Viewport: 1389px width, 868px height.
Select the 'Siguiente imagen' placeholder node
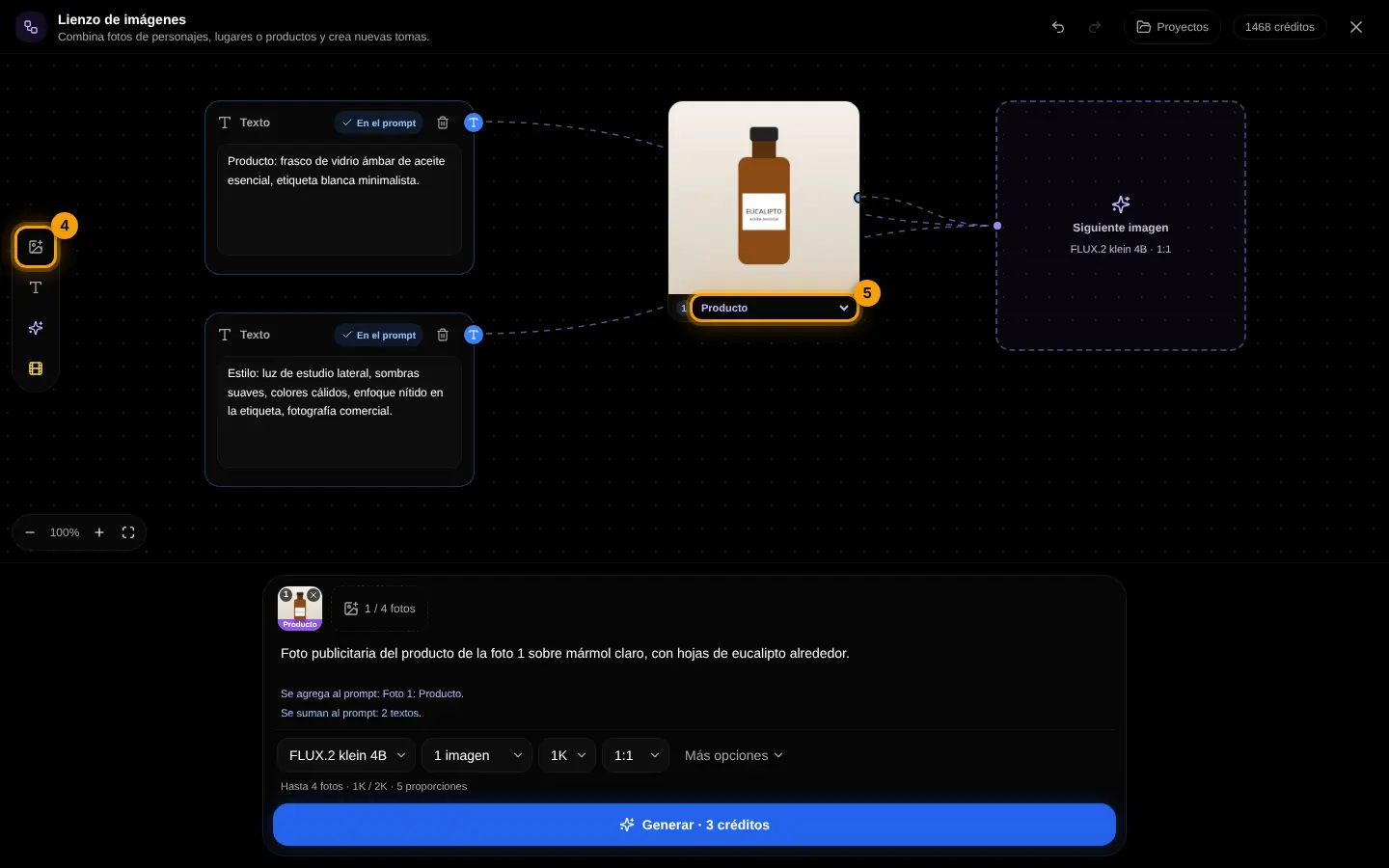point(1121,226)
